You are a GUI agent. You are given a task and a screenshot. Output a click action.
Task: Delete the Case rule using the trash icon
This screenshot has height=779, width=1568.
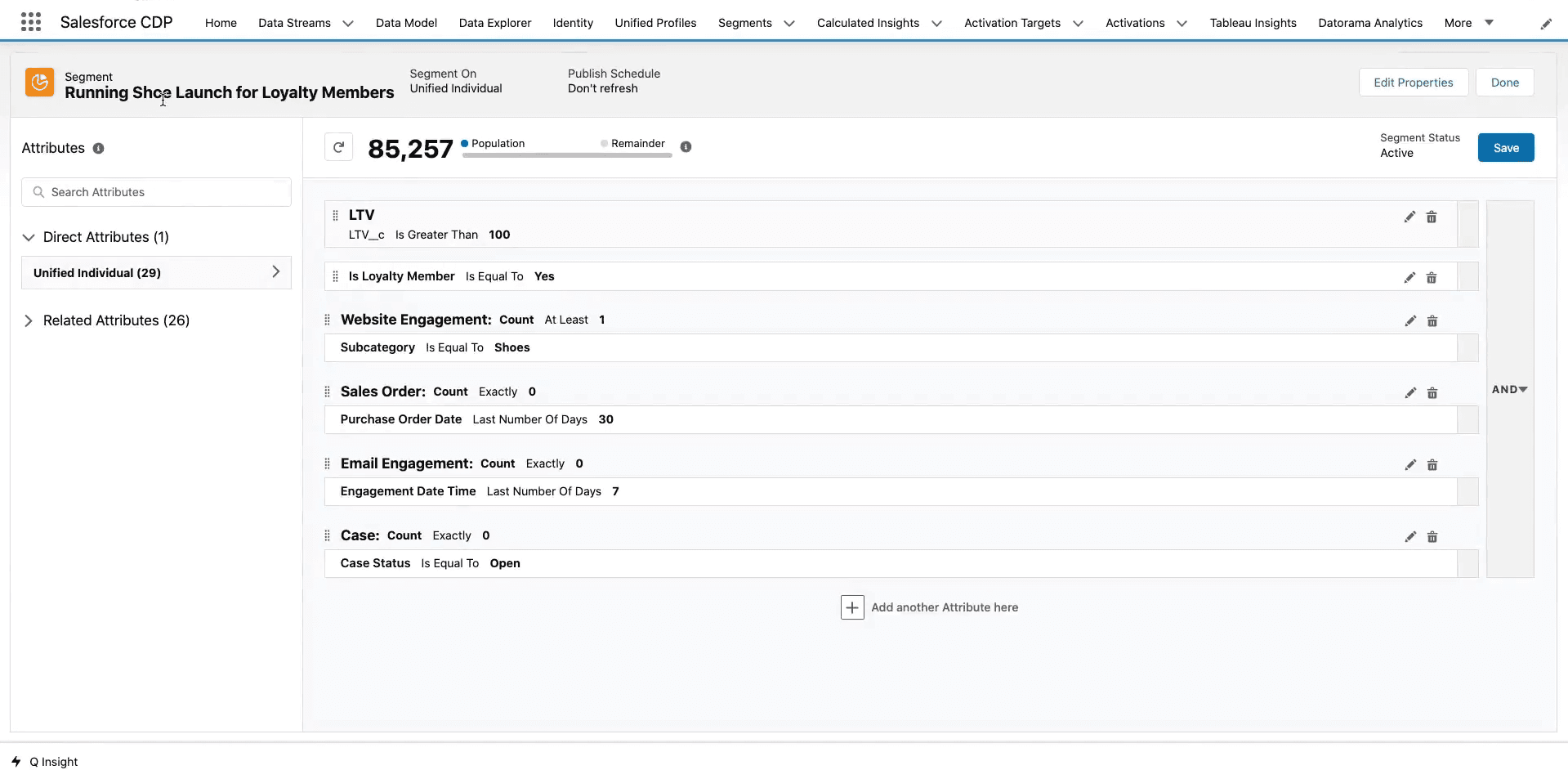pyautogui.click(x=1432, y=537)
